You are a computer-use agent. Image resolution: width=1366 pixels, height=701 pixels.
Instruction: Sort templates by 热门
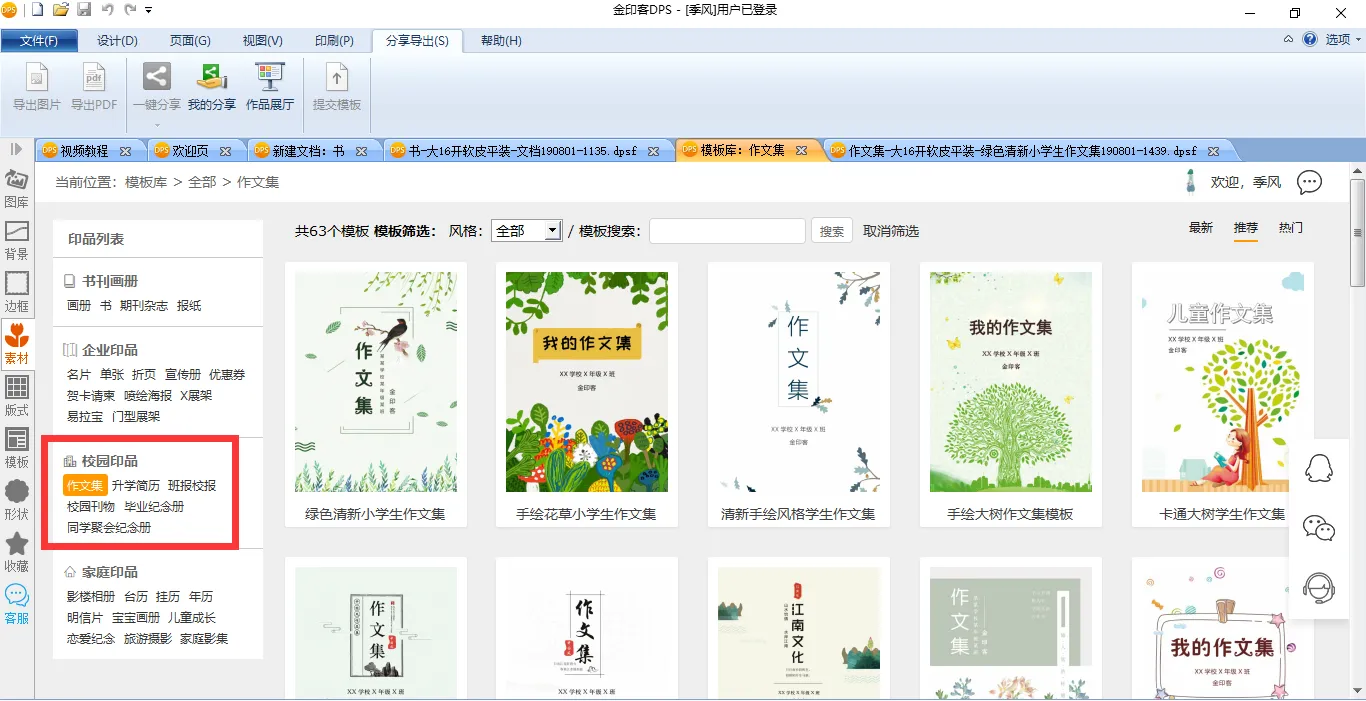pyautogui.click(x=1291, y=228)
